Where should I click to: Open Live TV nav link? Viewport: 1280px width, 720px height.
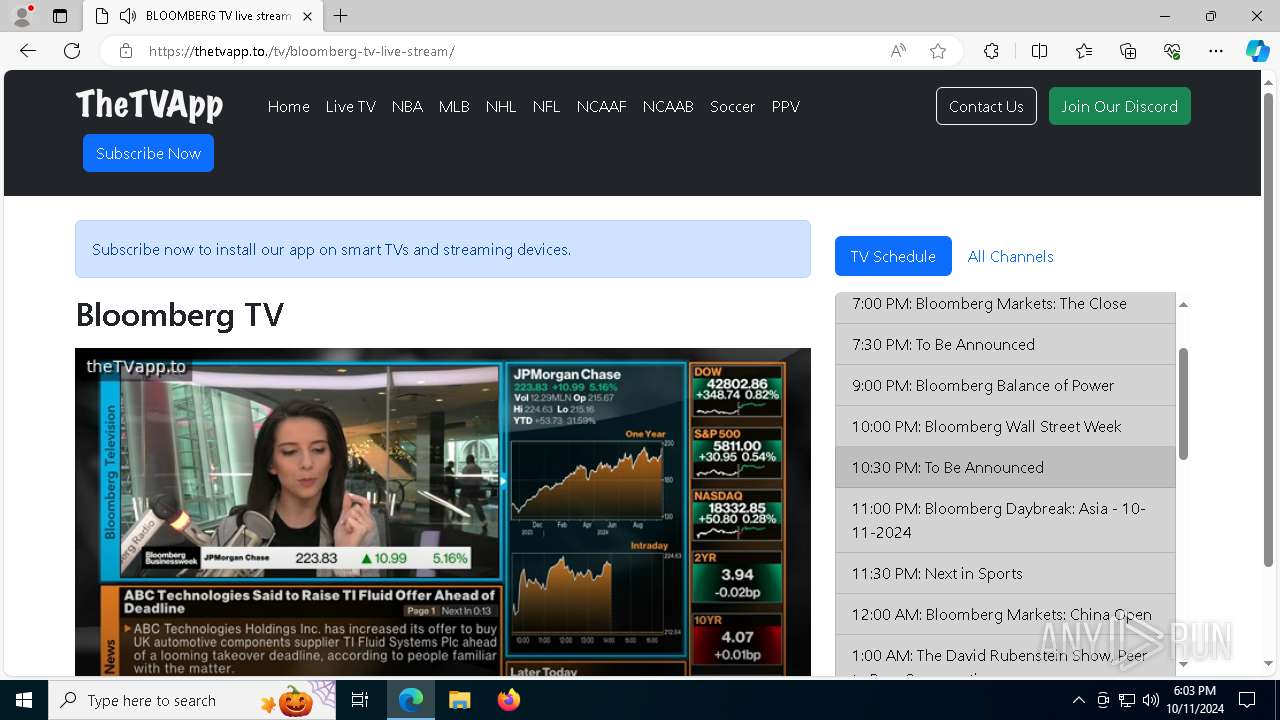tap(351, 106)
